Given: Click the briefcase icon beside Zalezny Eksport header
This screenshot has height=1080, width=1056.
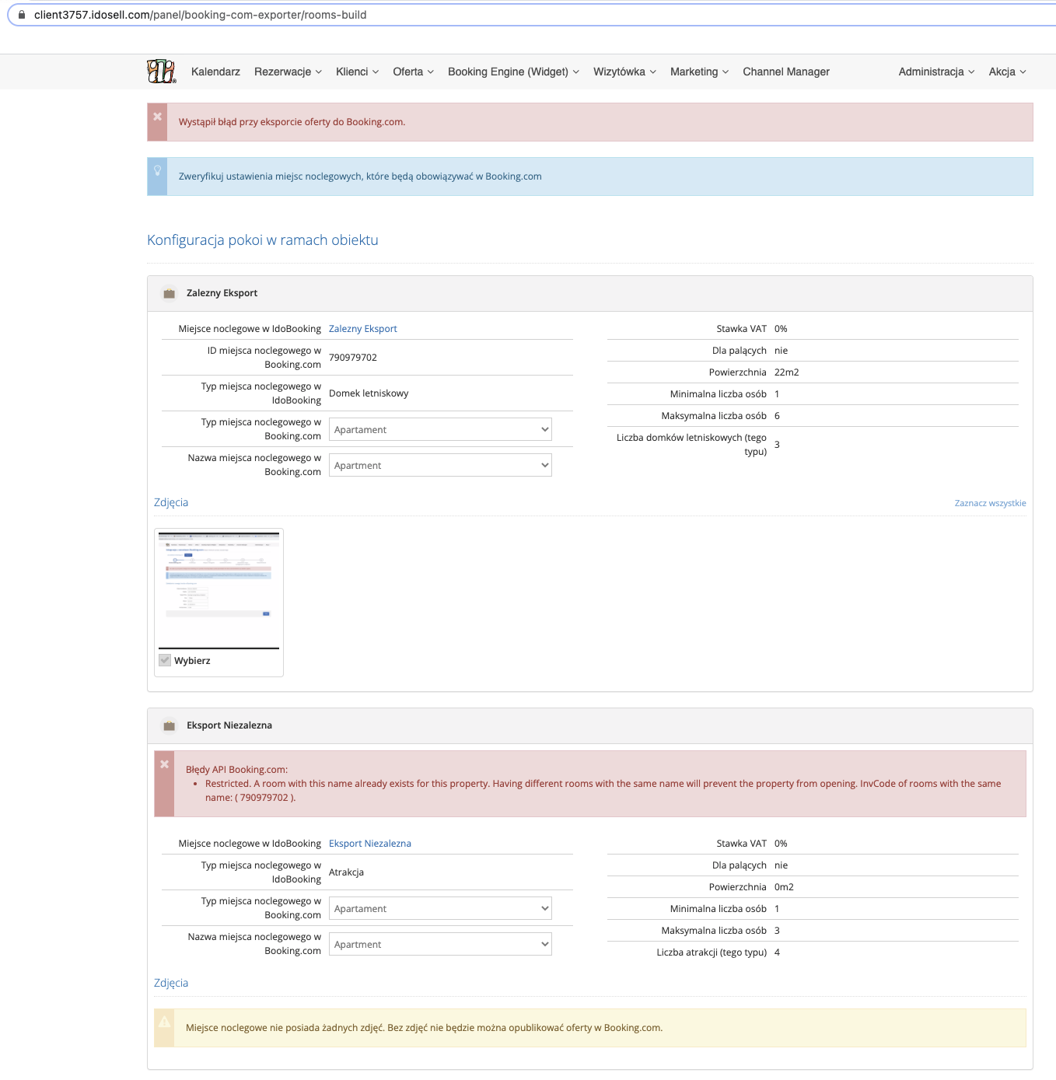Looking at the screenshot, I should 169,293.
